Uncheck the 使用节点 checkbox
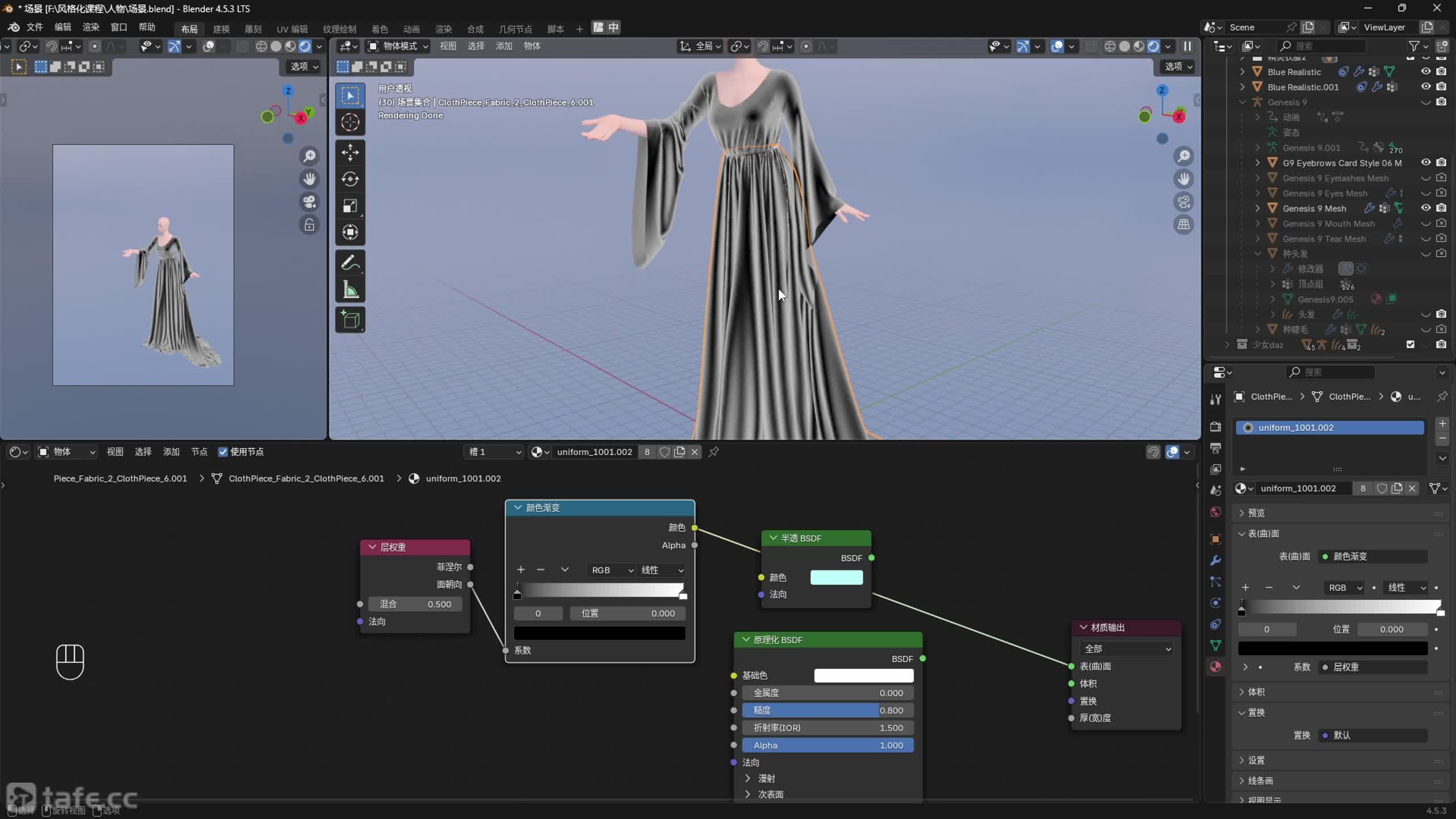1456x819 pixels. [223, 452]
